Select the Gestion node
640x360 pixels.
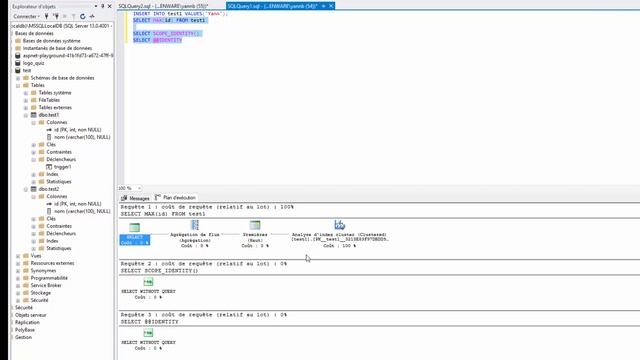(x=23, y=337)
